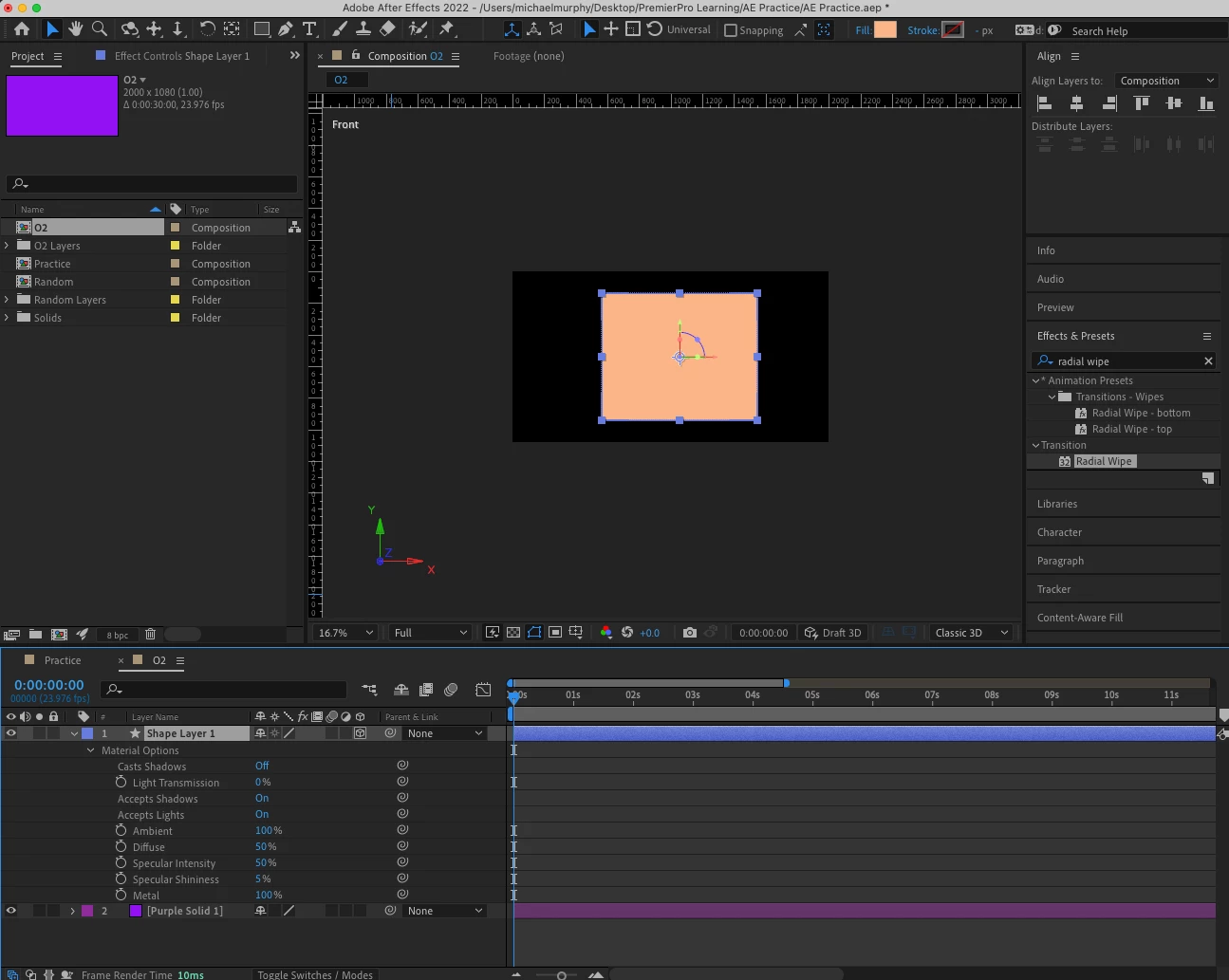
Task: Open the Align Layers to dropdown
Action: 1166,81
